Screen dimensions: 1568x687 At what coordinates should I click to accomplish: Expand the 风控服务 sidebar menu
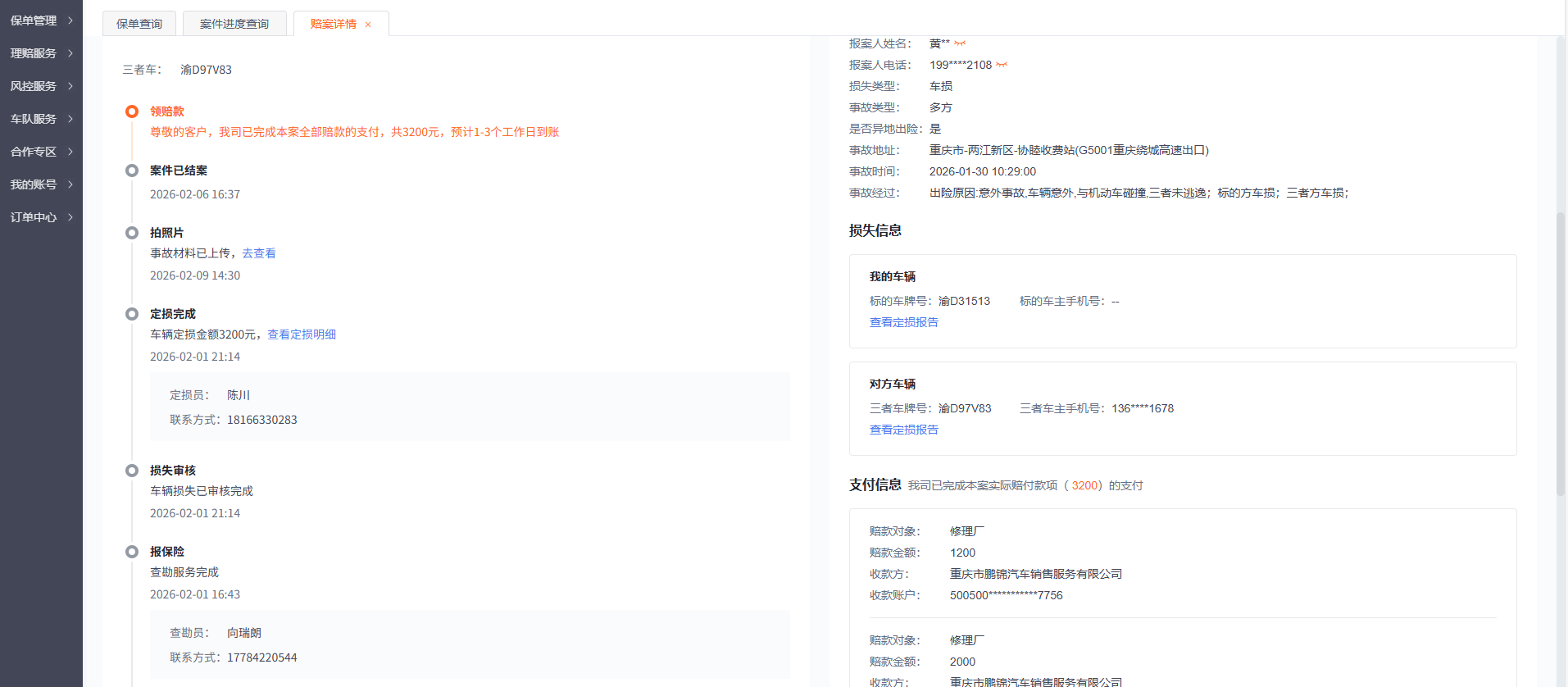point(41,86)
